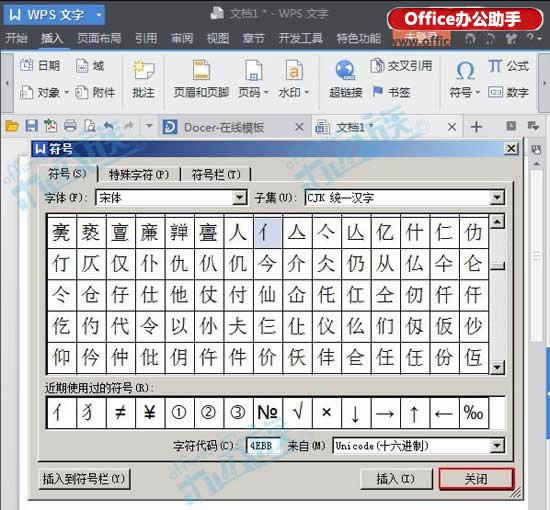Image resolution: width=550 pixels, height=510 pixels.
Task: Click 插入到符号栏(Y) button
Action: (84, 479)
